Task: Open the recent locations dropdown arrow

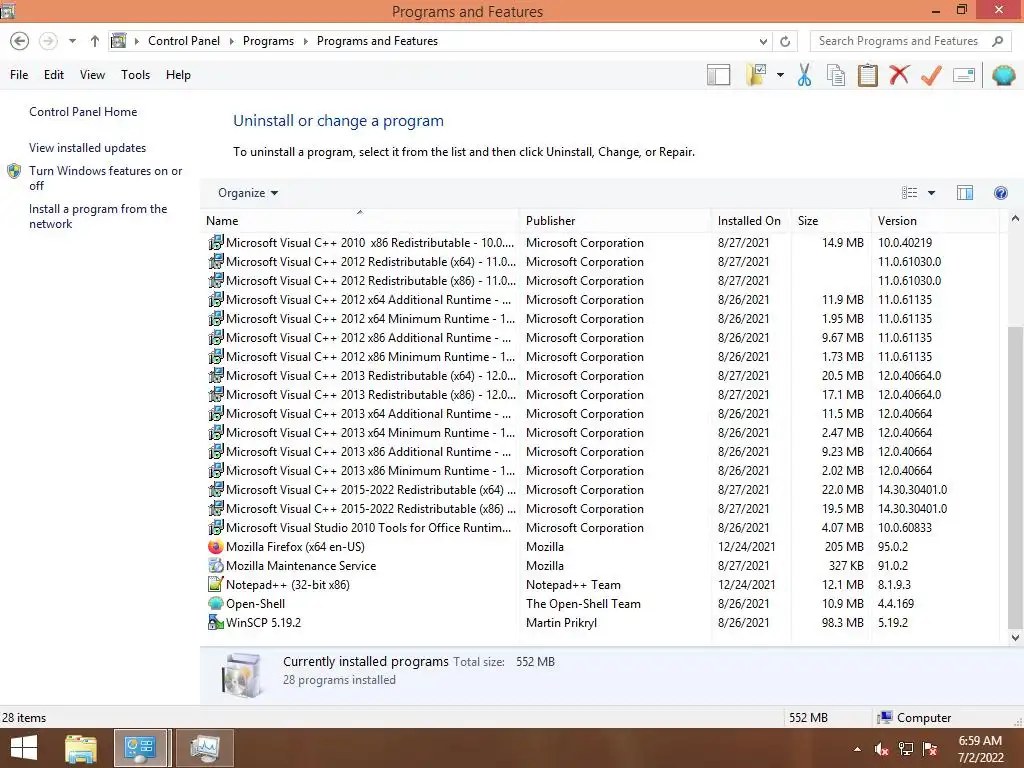Action: [x=72, y=41]
